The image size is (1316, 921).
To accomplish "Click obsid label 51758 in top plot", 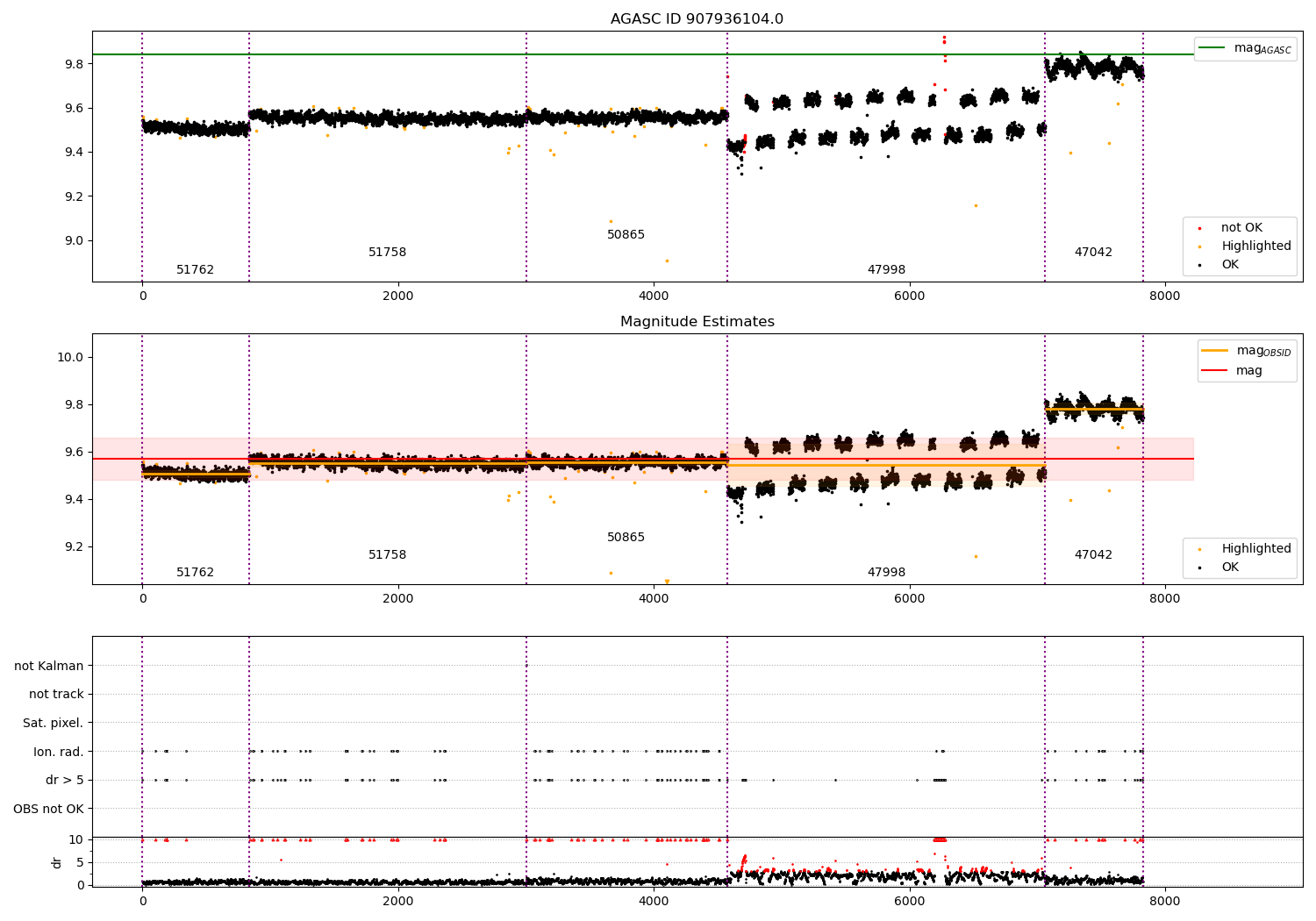I will [387, 253].
